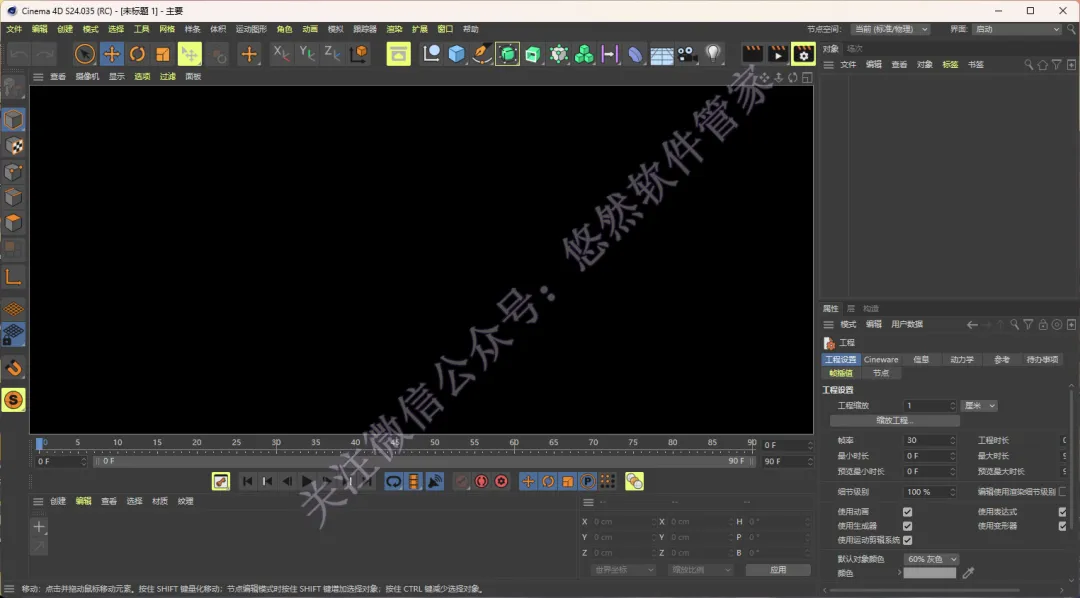Activate the Rotate tool in top toolbar
Image resolution: width=1080 pixels, height=598 pixels.
(137, 54)
